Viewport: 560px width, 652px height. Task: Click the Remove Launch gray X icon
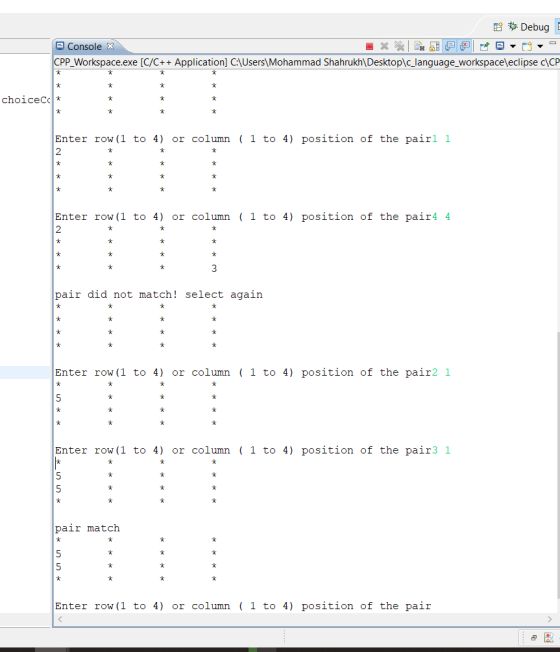tap(384, 46)
